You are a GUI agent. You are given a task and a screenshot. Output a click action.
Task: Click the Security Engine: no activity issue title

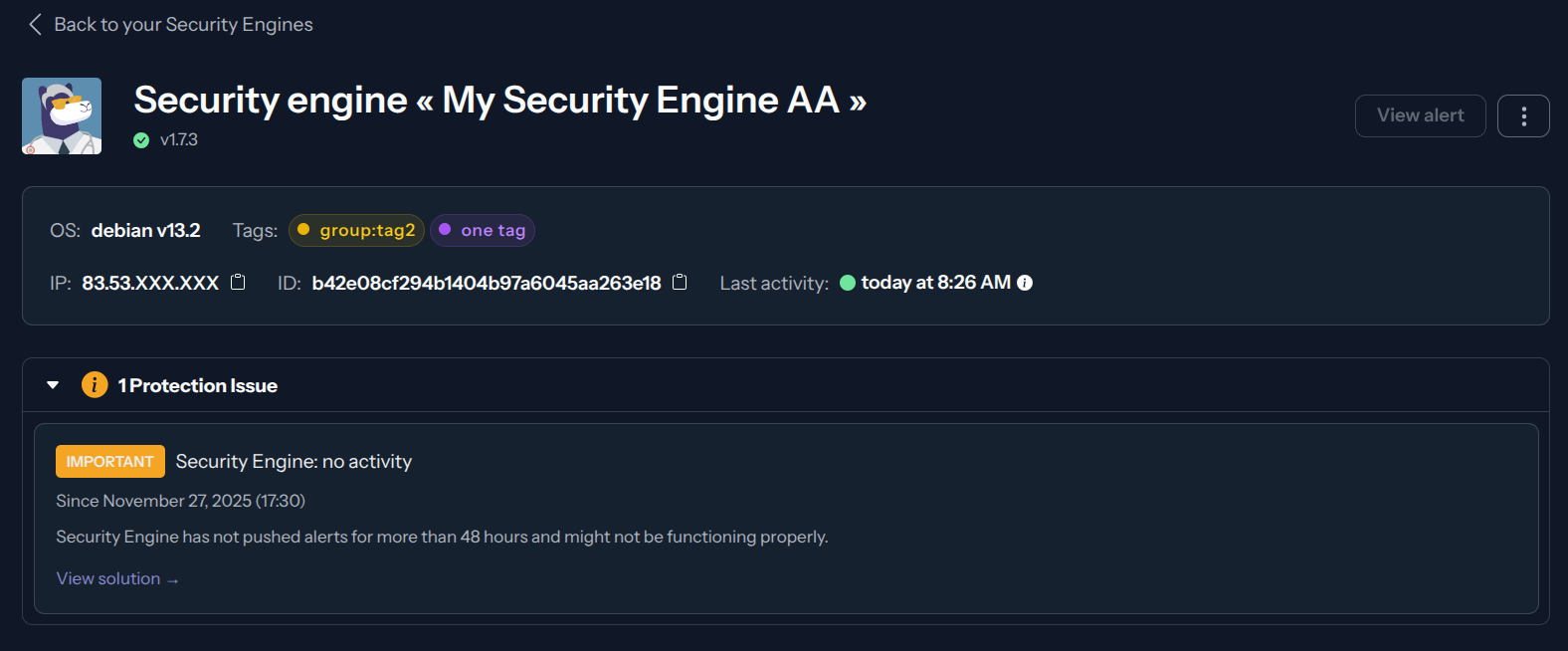[294, 461]
